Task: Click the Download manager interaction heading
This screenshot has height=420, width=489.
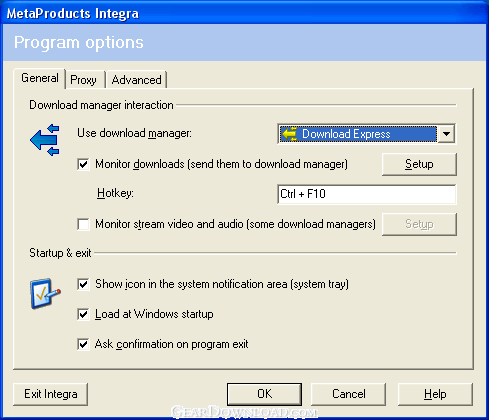Action: [101, 105]
